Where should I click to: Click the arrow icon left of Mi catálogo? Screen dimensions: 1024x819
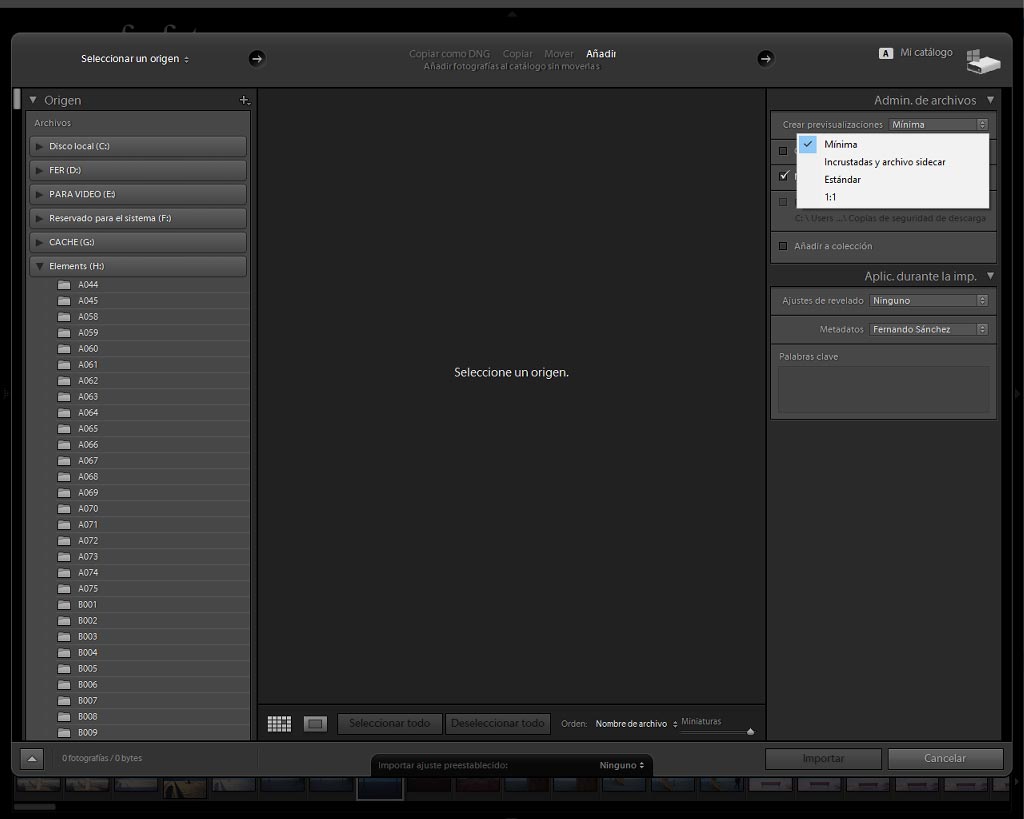click(765, 59)
